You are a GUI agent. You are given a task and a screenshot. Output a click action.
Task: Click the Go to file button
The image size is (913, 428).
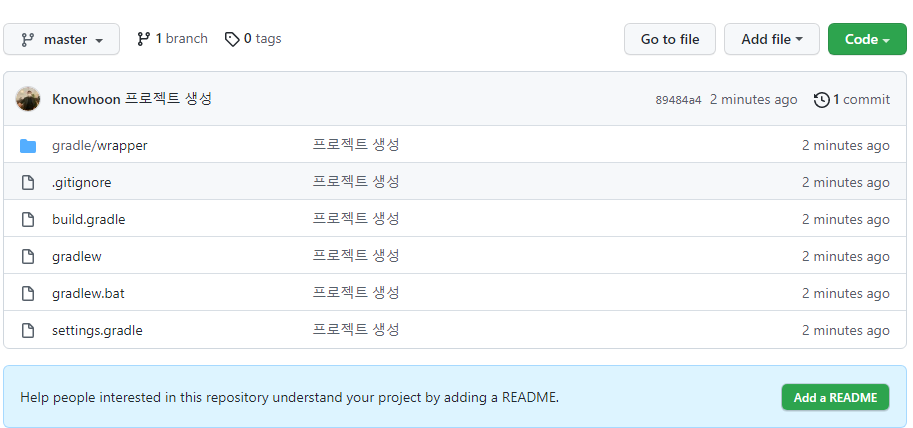click(670, 39)
